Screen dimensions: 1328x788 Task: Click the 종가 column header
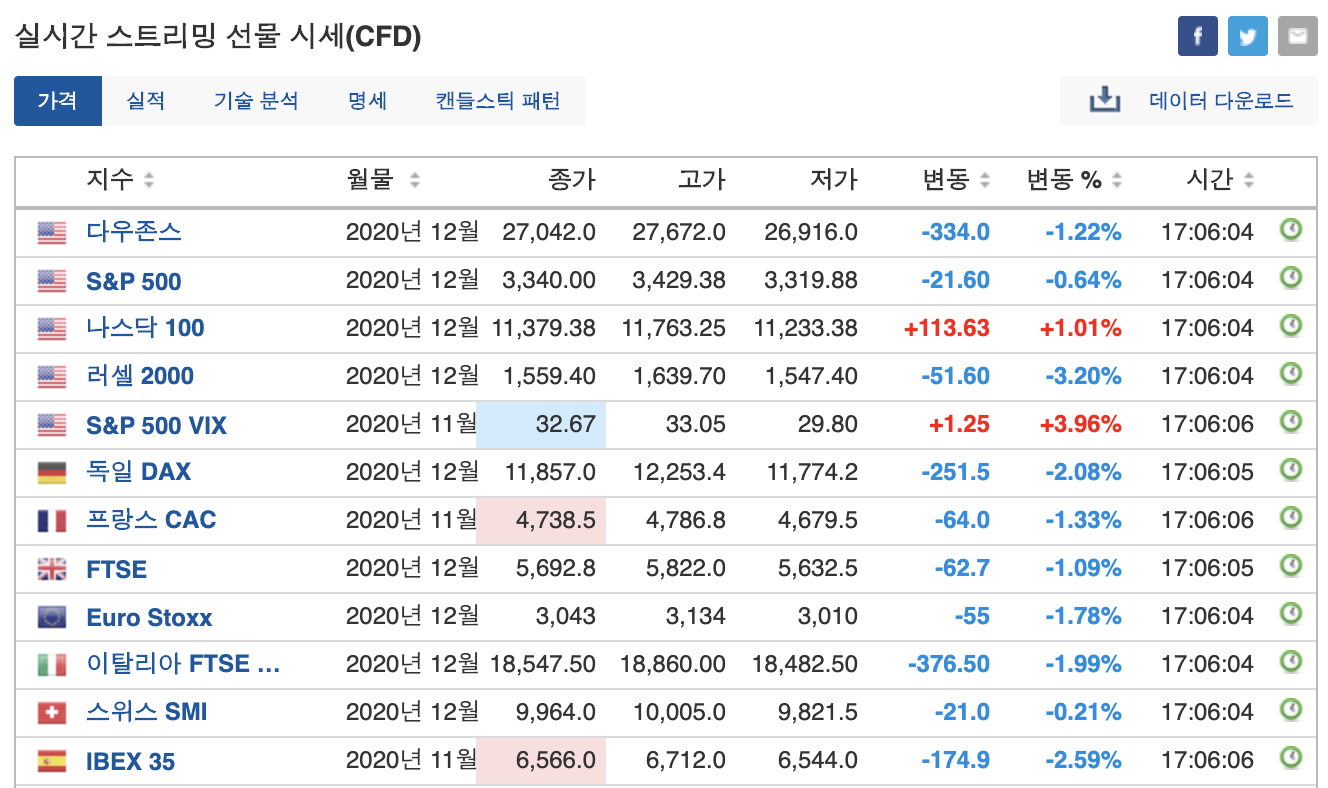tap(572, 180)
